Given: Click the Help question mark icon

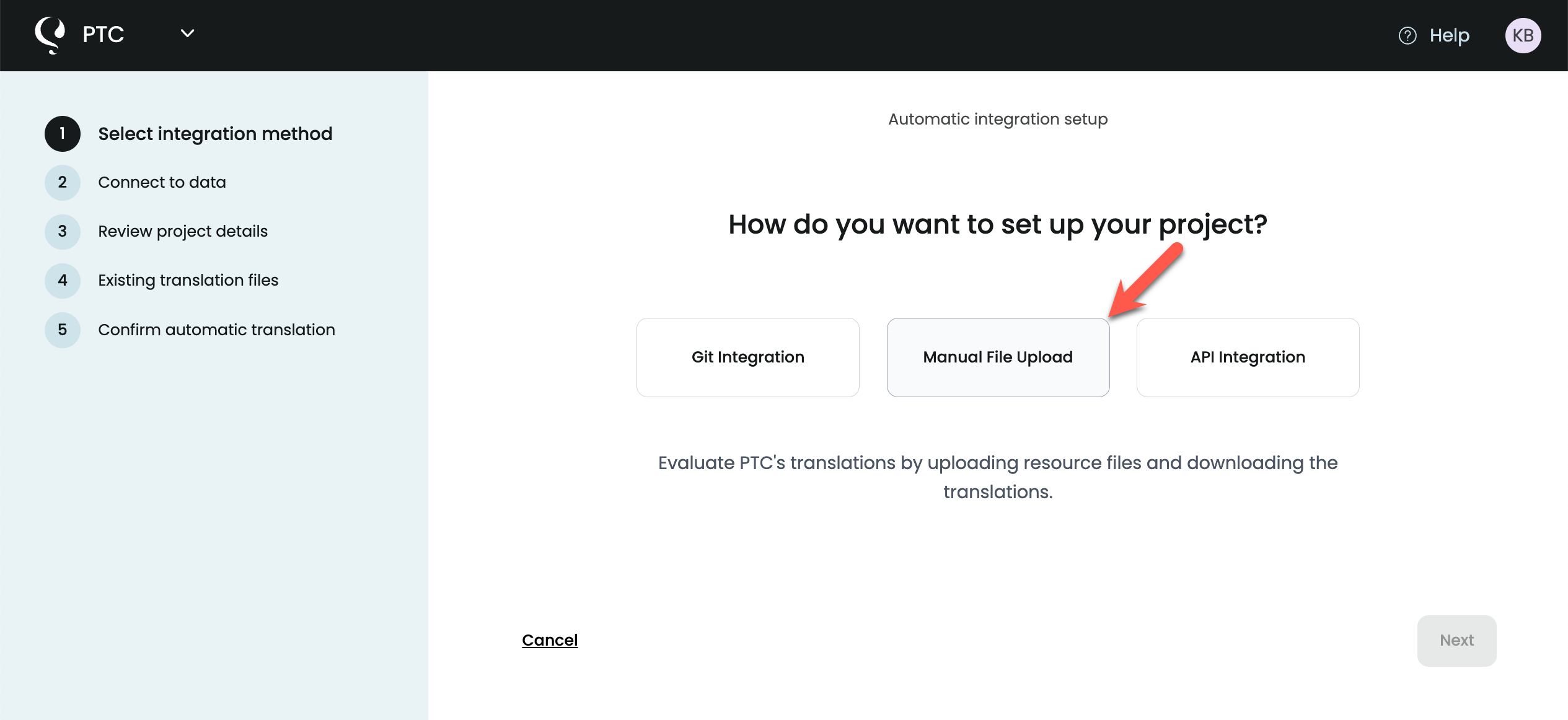Looking at the screenshot, I should point(1407,36).
